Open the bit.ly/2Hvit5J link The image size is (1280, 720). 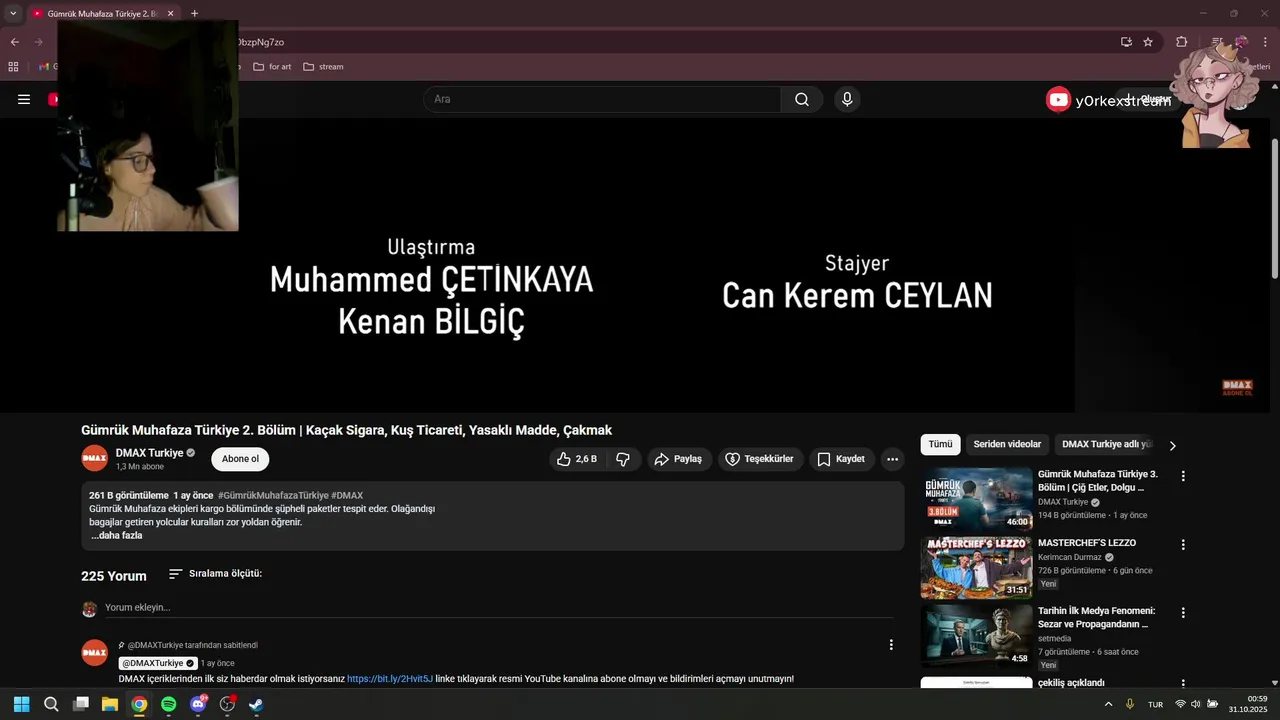(390, 679)
